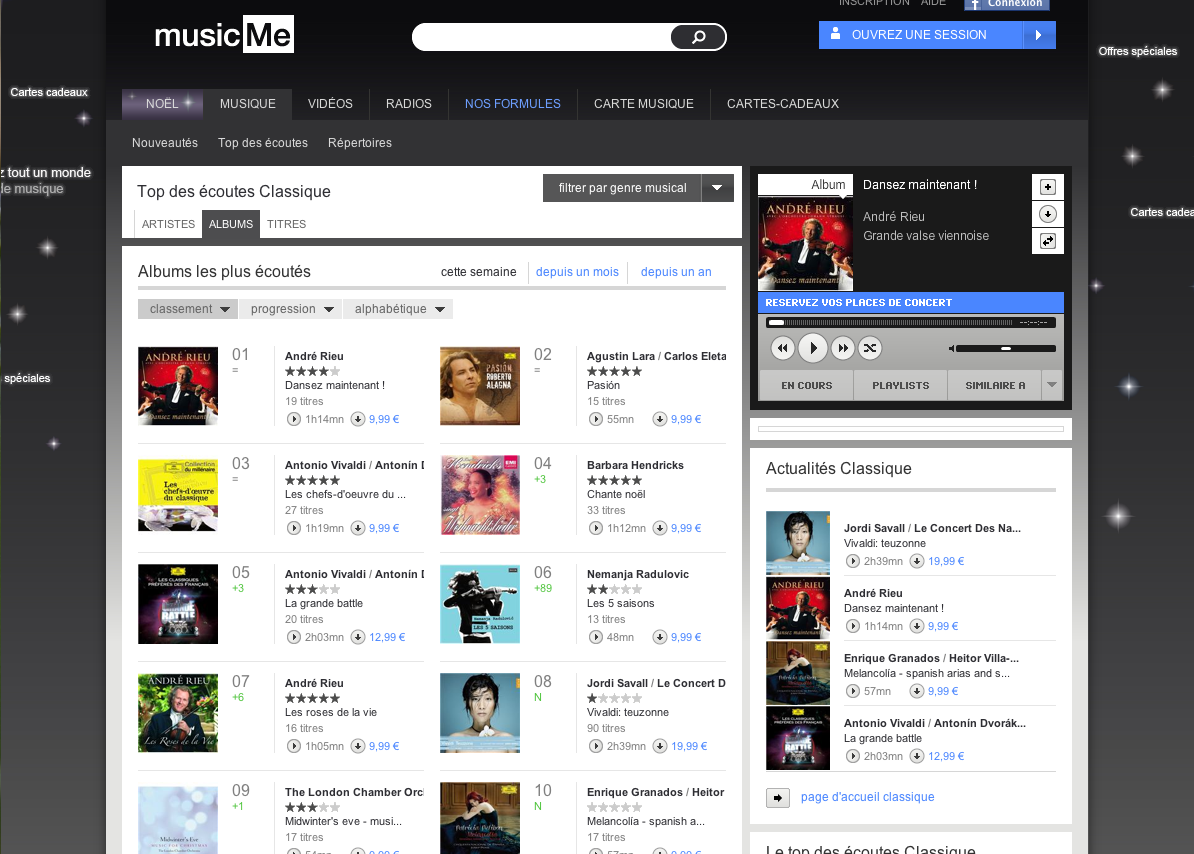
Task: Open the Répertoires submenu link
Action: tap(359, 142)
